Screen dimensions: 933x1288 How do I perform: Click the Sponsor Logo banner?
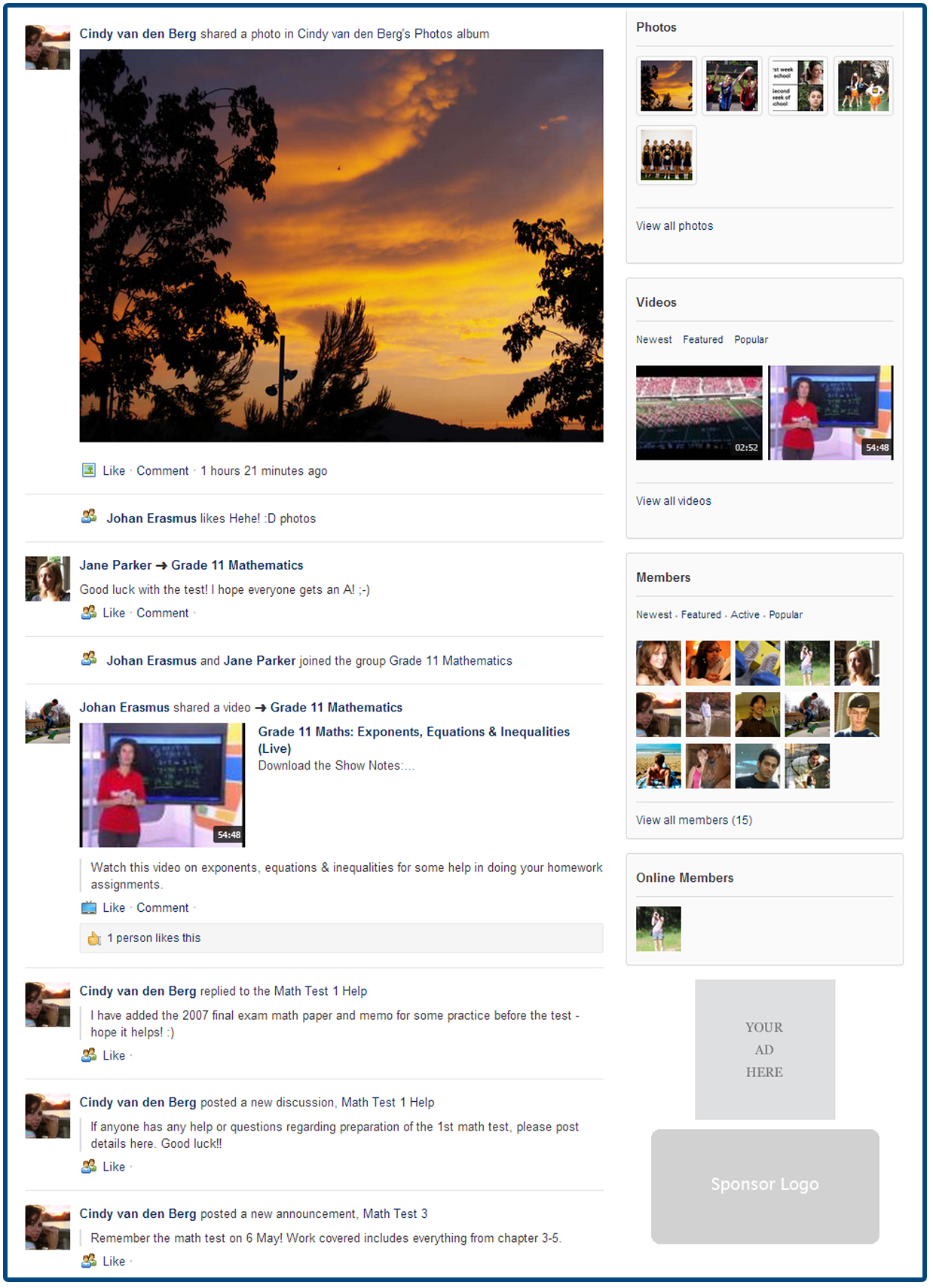click(x=765, y=1186)
